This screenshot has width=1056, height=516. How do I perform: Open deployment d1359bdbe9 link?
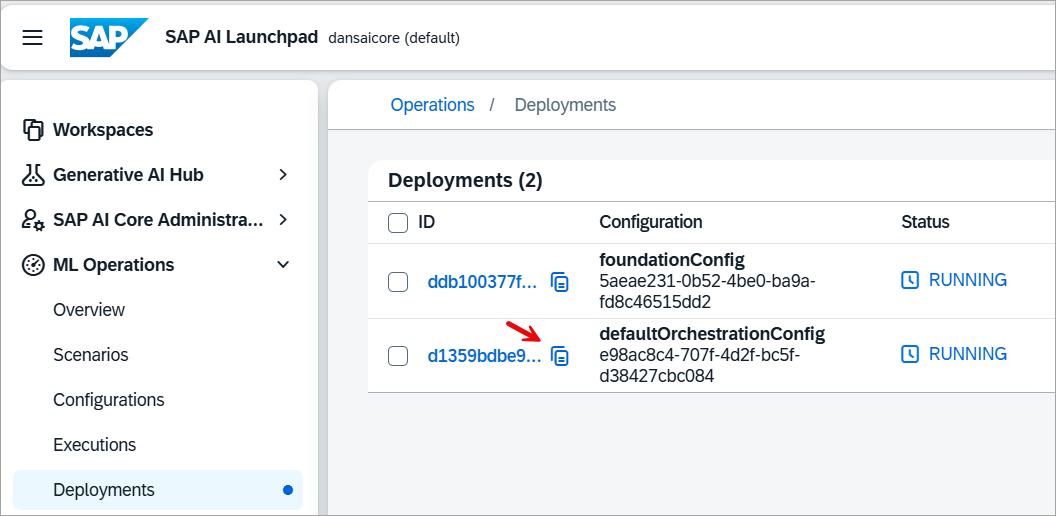[x=484, y=356]
